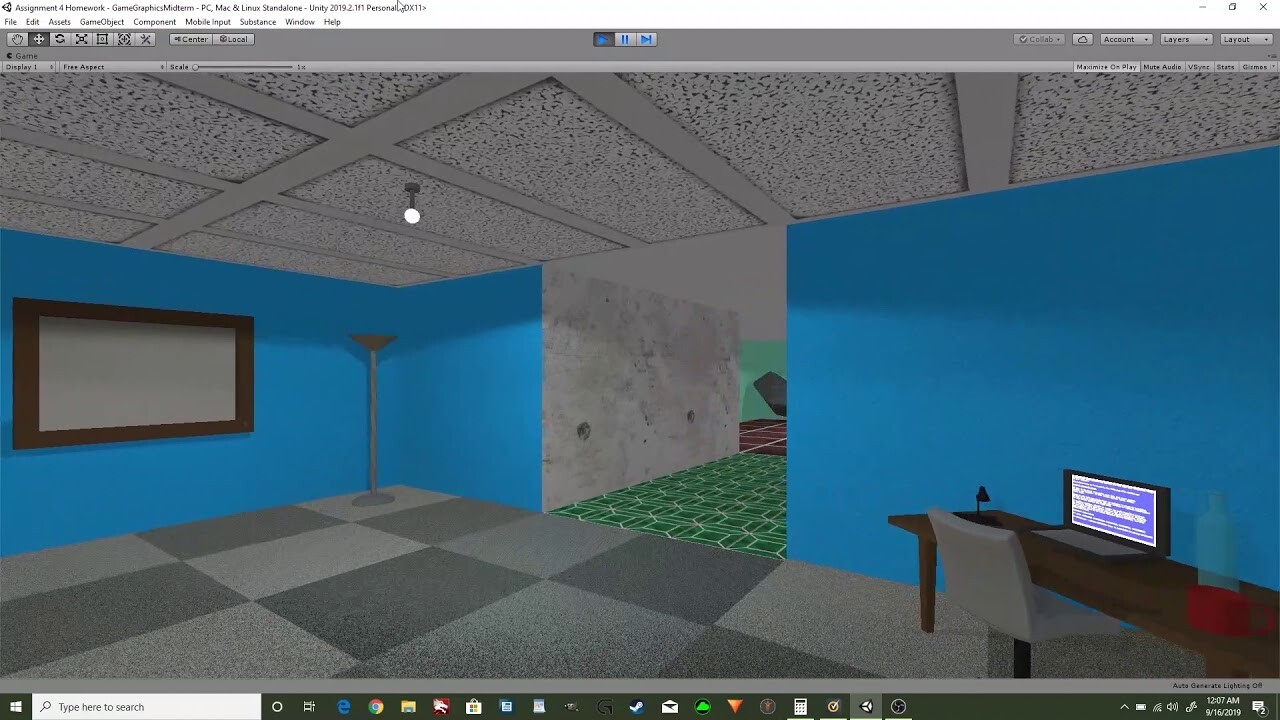Open File Explorer from the taskbar
The height and width of the screenshot is (720, 1280).
coord(409,707)
